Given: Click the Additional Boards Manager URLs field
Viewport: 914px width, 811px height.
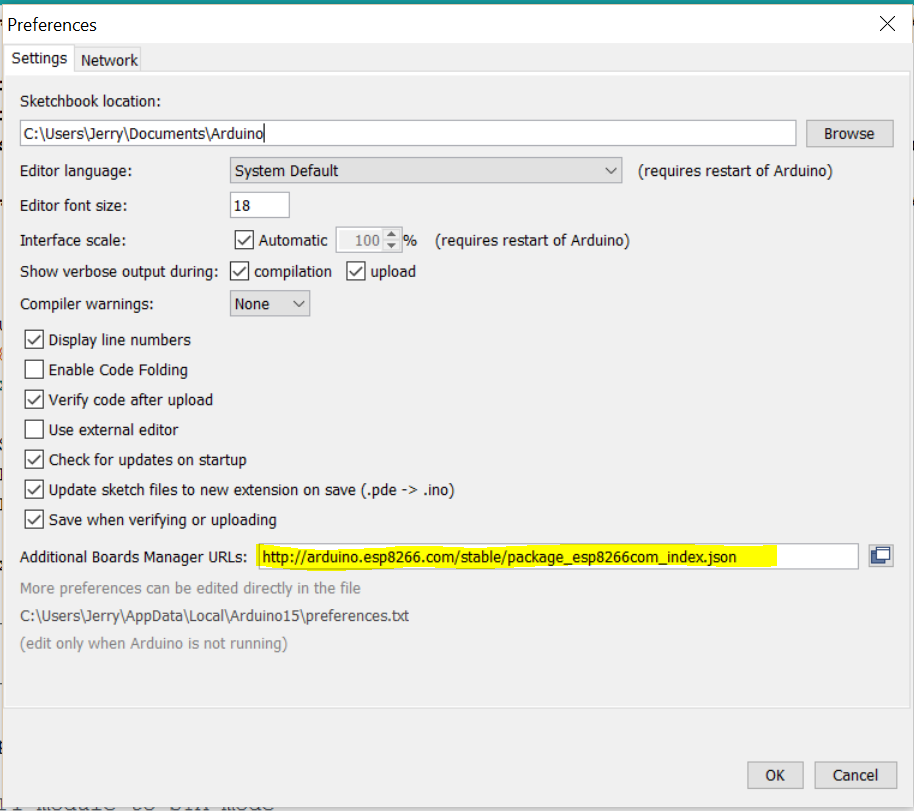Looking at the screenshot, I should [x=558, y=556].
